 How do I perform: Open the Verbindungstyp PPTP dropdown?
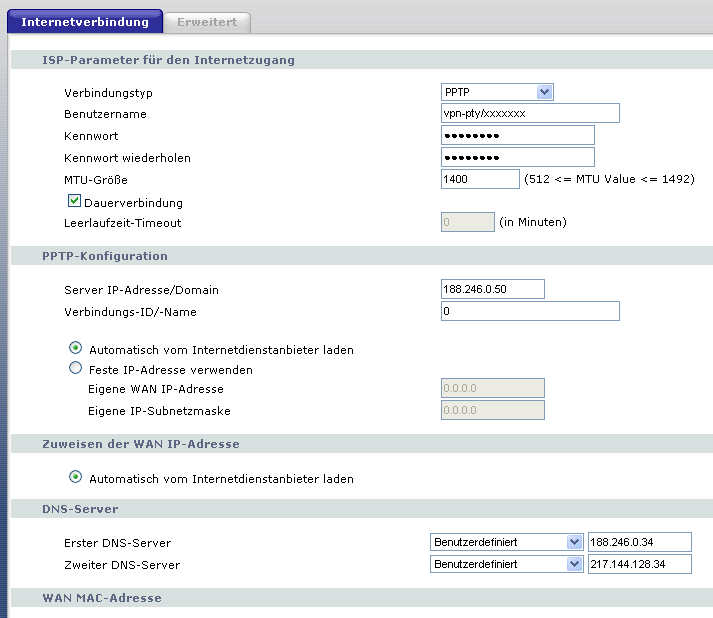pyautogui.click(x=497, y=92)
